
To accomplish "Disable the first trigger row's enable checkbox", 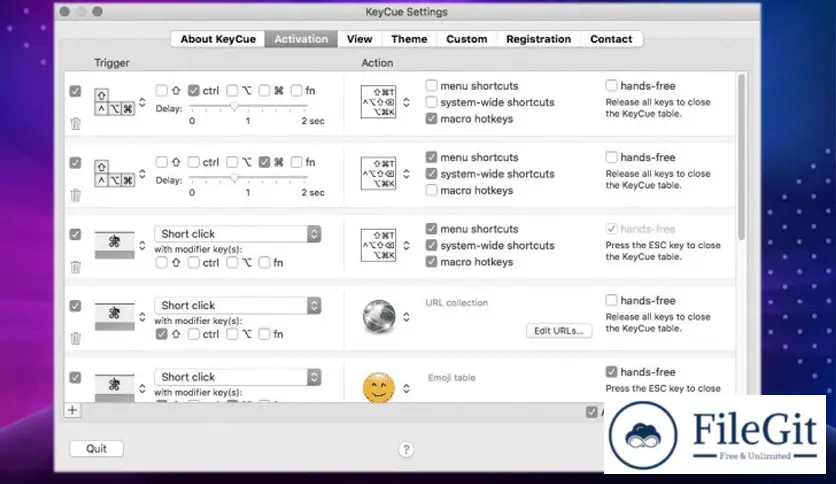I will (x=75, y=91).
